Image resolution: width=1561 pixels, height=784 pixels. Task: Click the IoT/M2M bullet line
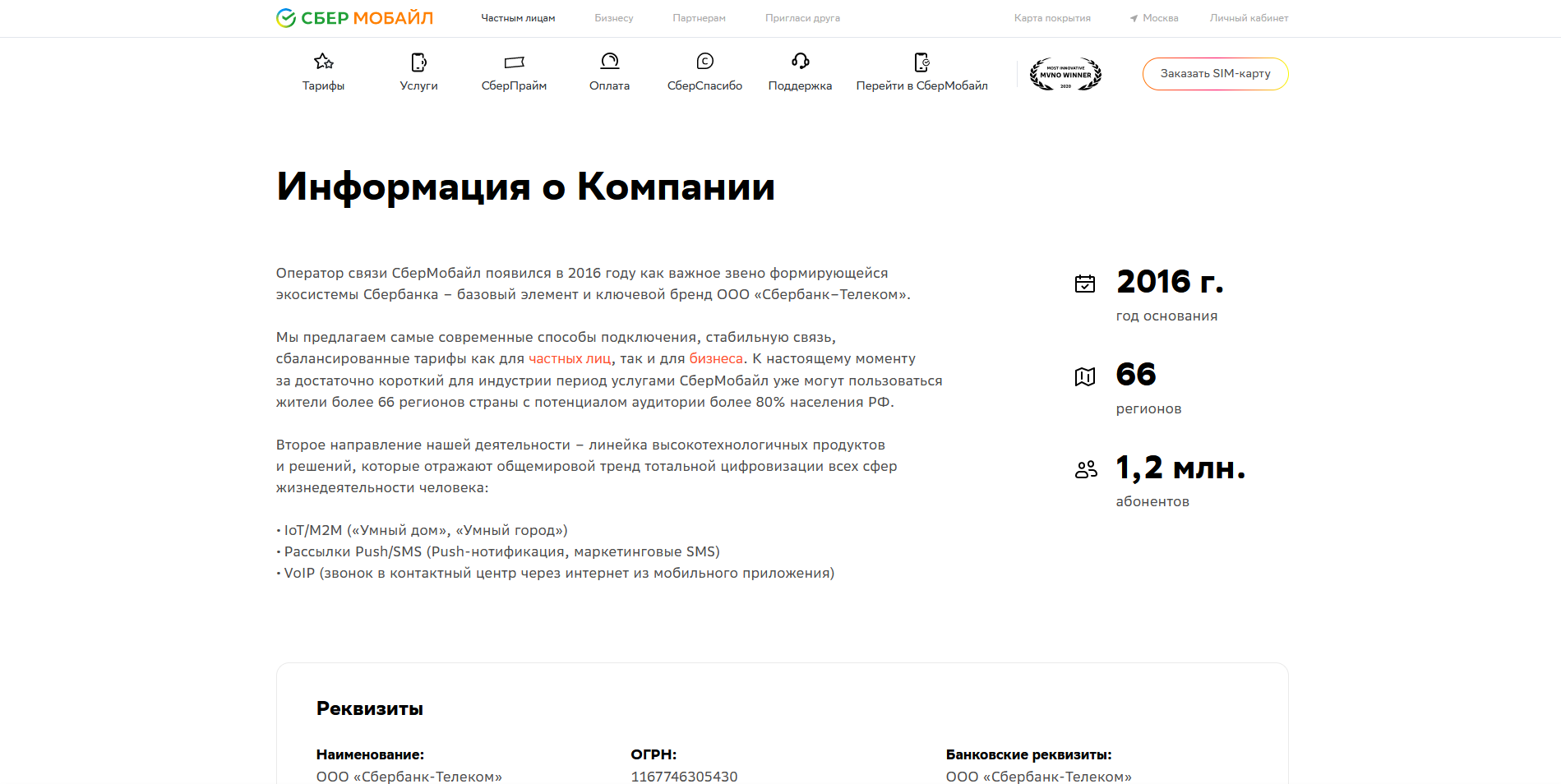422,531
